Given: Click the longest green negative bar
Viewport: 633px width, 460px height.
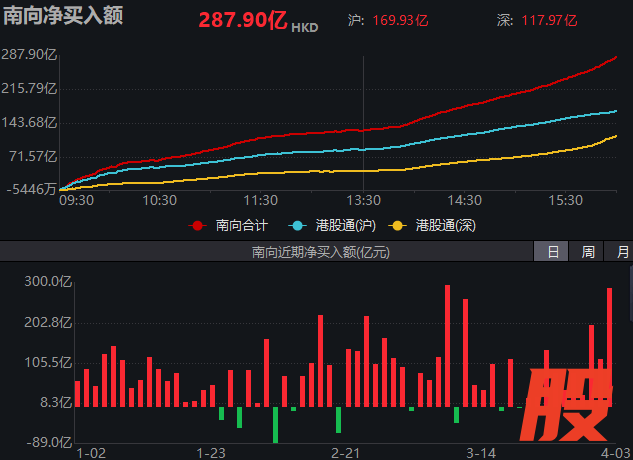Looking at the screenshot, I should (275, 424).
